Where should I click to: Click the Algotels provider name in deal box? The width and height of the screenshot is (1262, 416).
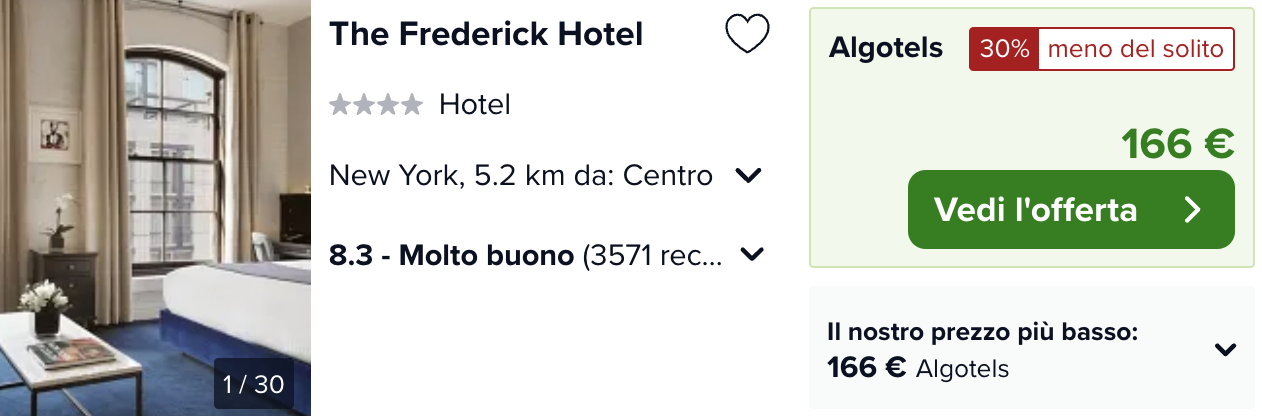pyautogui.click(x=886, y=48)
